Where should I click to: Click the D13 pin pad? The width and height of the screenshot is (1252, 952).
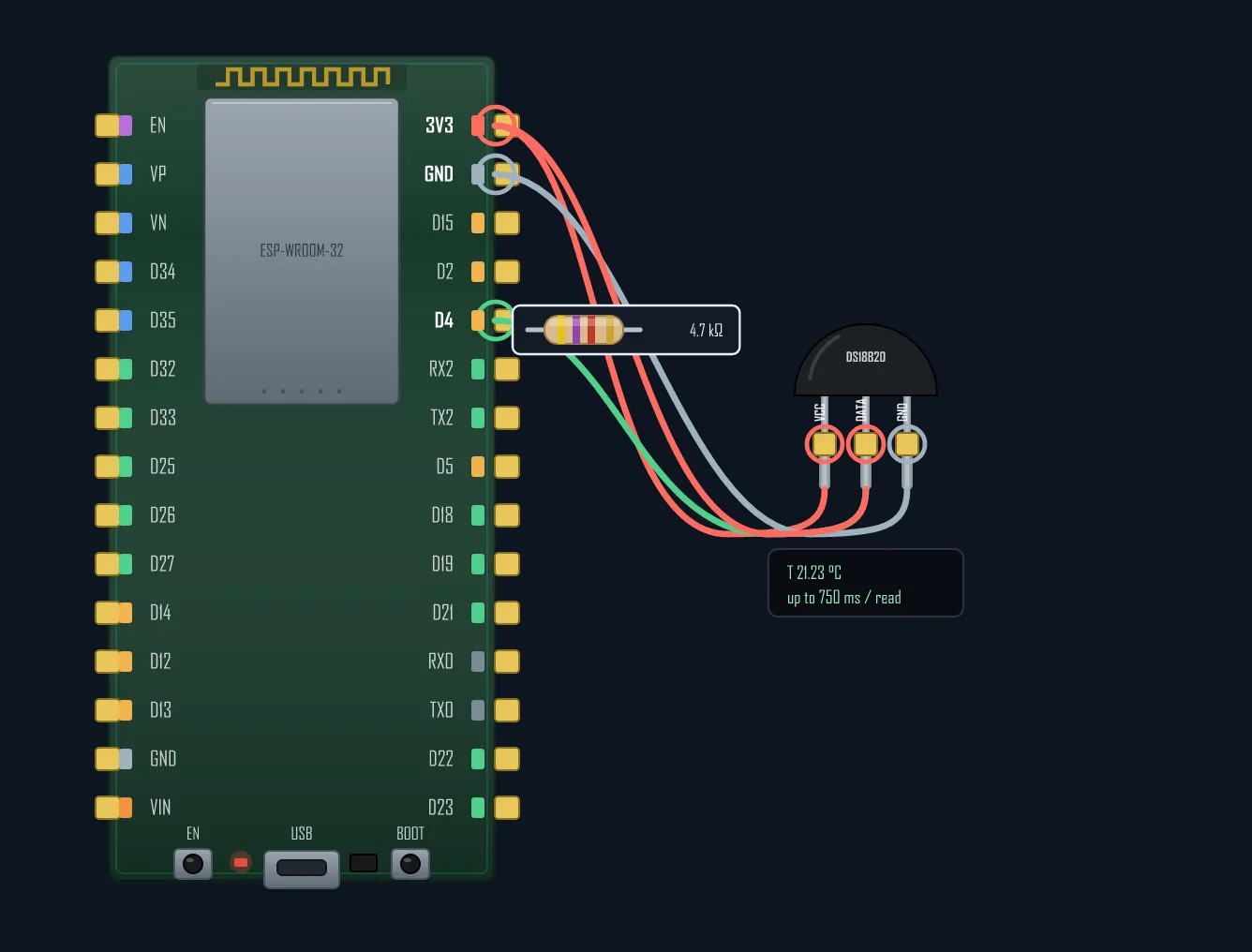coord(108,710)
